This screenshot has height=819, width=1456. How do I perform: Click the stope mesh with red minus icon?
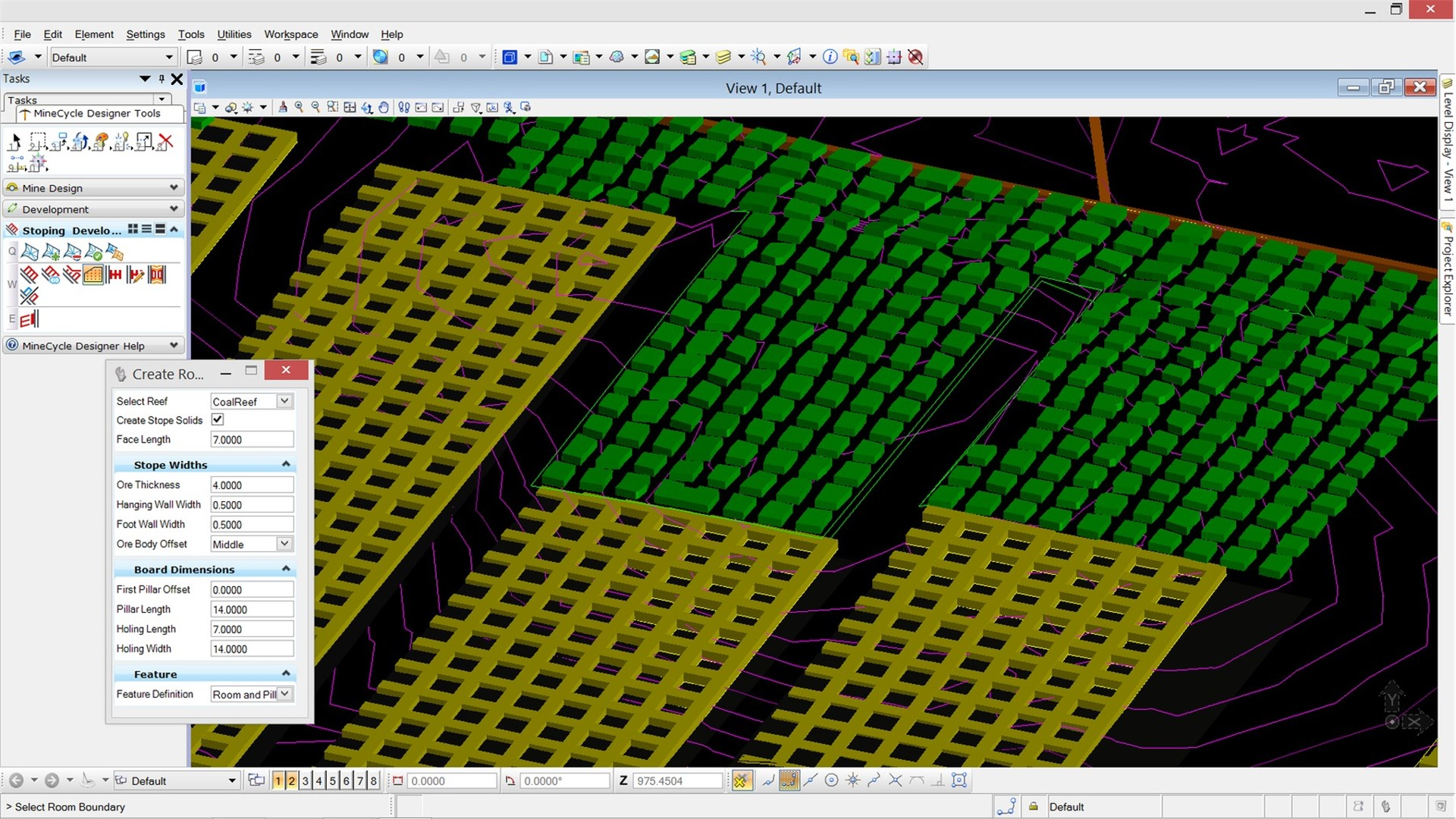tap(73, 252)
